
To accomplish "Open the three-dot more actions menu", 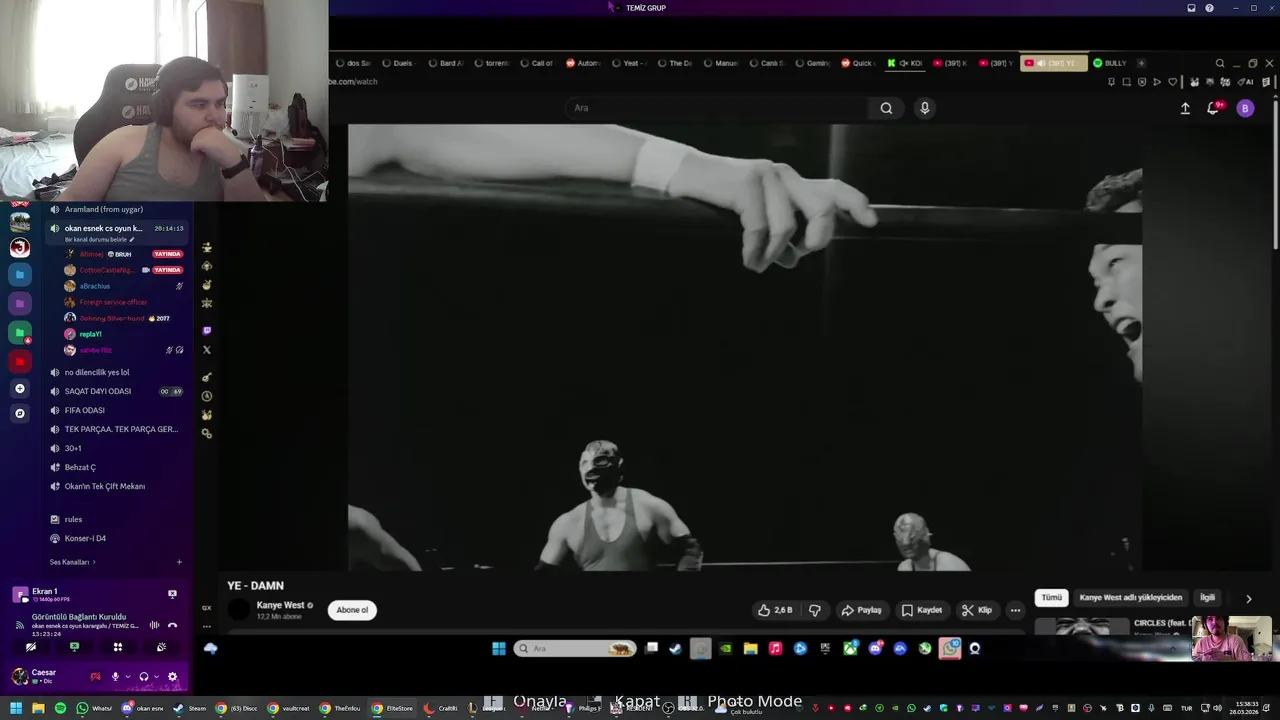I will click(x=1015, y=610).
